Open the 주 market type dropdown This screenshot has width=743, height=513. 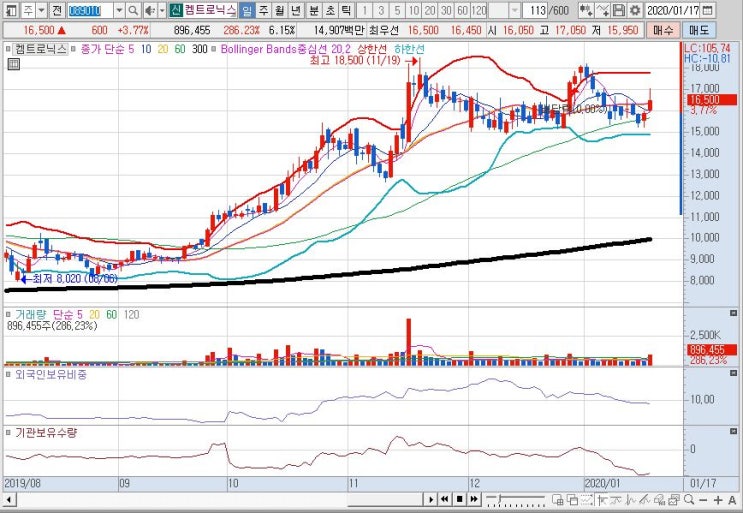tap(41, 10)
